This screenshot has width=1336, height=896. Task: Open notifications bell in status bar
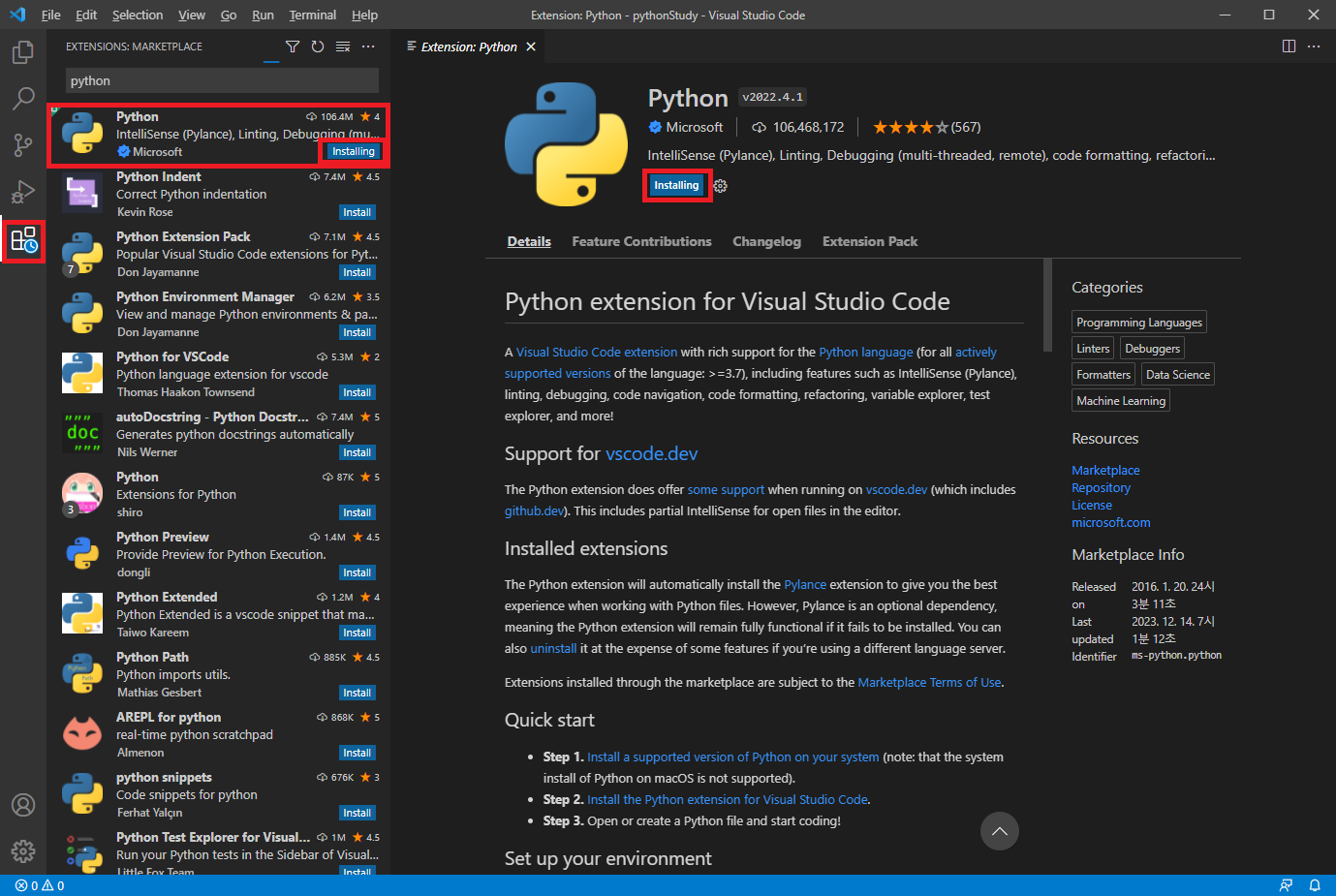click(1315, 885)
